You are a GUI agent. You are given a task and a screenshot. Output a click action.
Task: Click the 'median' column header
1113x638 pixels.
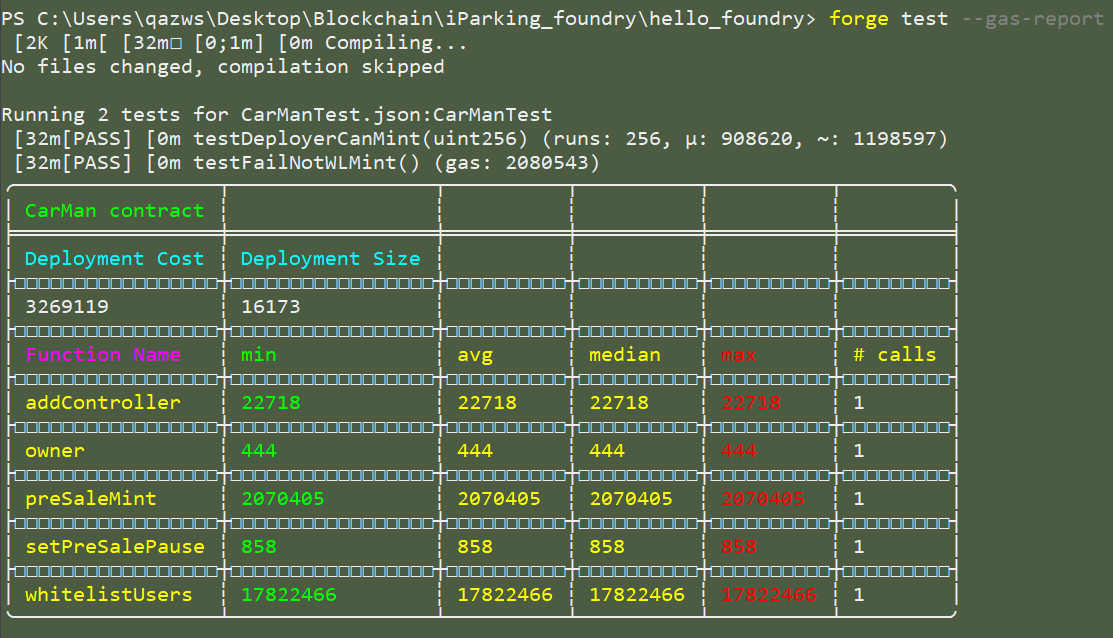(625, 354)
